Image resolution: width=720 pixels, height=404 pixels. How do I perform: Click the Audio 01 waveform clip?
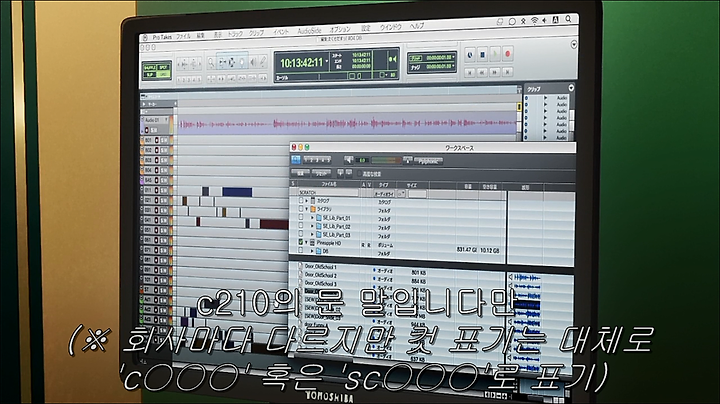(x=348, y=124)
